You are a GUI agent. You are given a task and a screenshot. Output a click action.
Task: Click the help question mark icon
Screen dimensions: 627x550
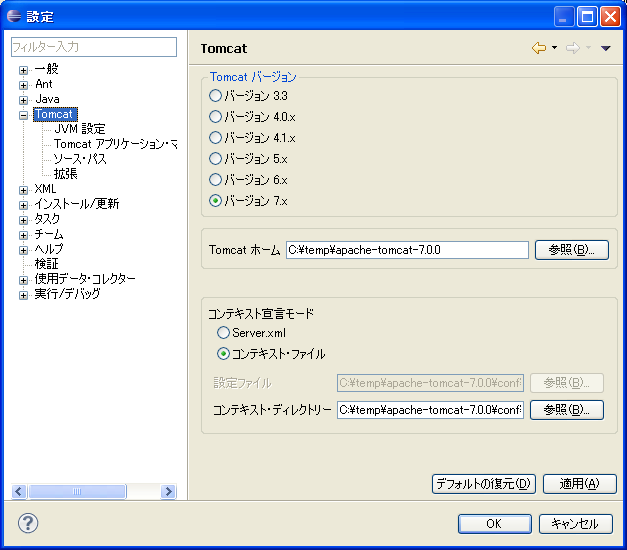pos(28,523)
